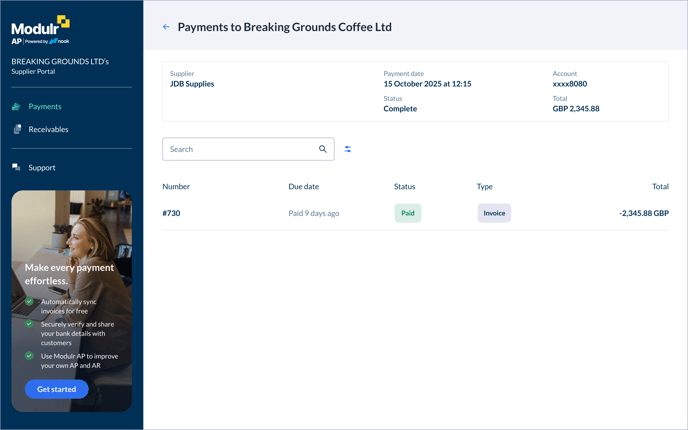Open Support in the sidebar

[x=42, y=168]
